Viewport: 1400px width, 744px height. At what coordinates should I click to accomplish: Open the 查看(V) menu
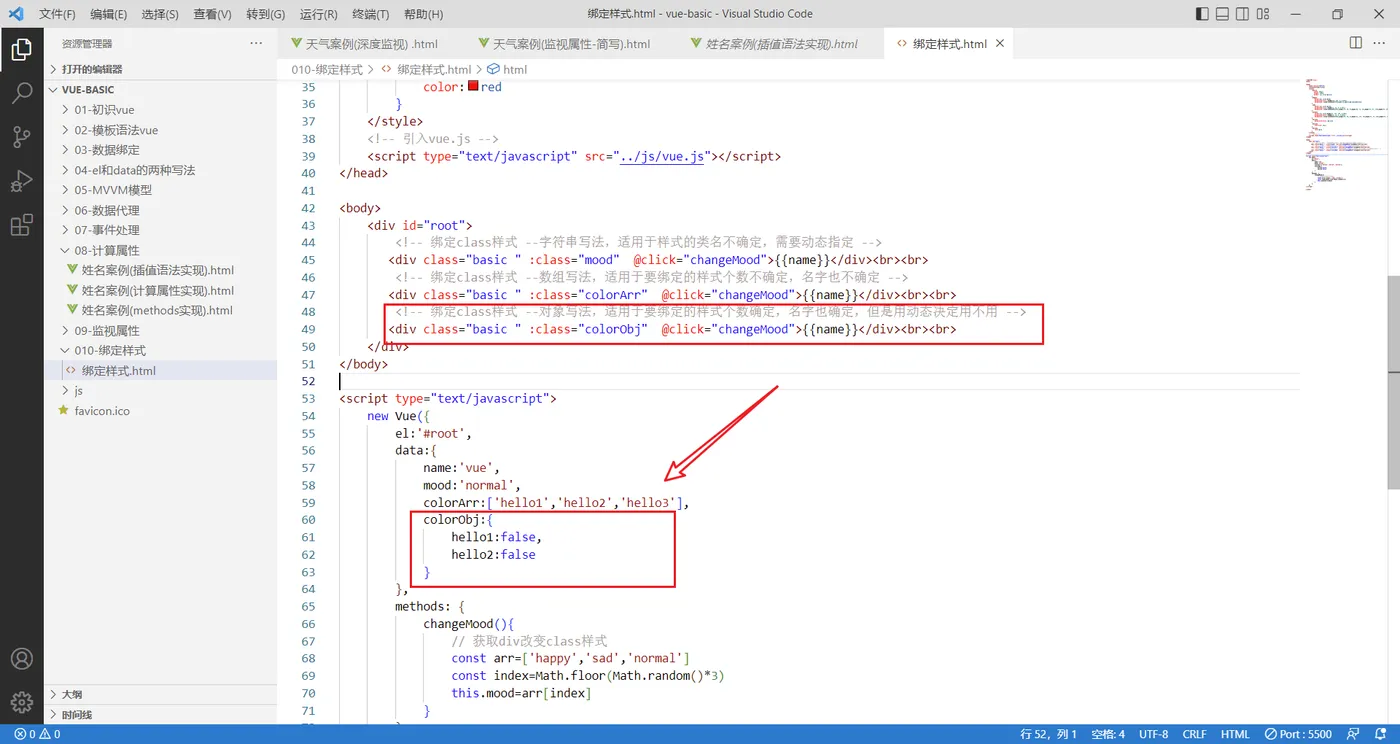coord(212,14)
